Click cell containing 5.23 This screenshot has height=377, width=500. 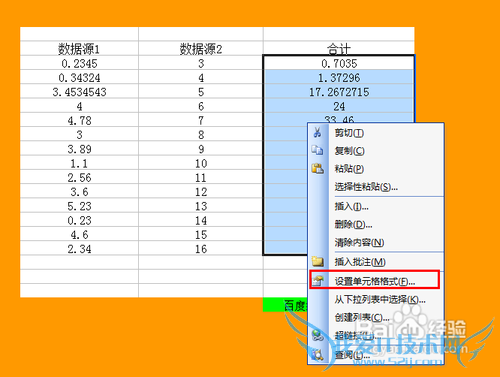tap(79, 206)
